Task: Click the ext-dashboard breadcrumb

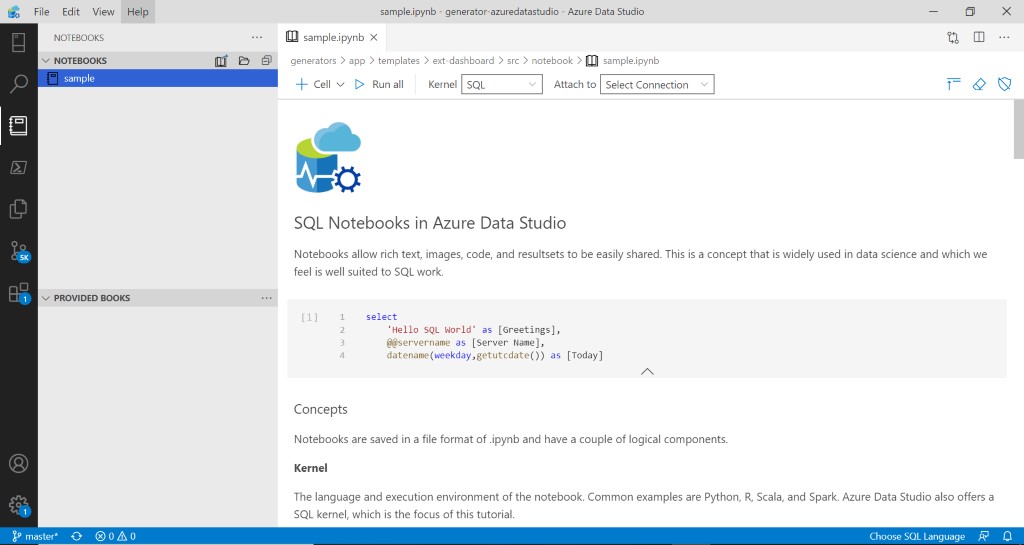Action: point(463,61)
